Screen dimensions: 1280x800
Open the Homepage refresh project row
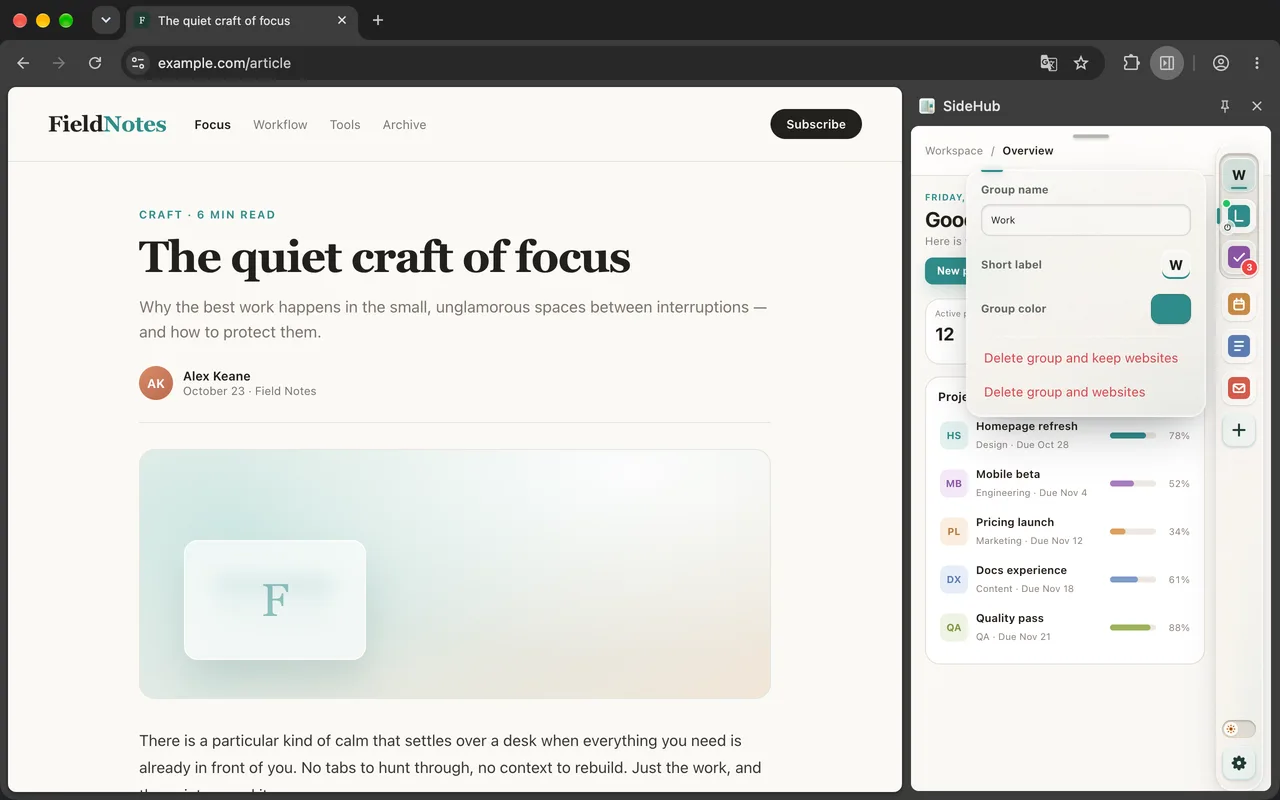(x=1065, y=435)
